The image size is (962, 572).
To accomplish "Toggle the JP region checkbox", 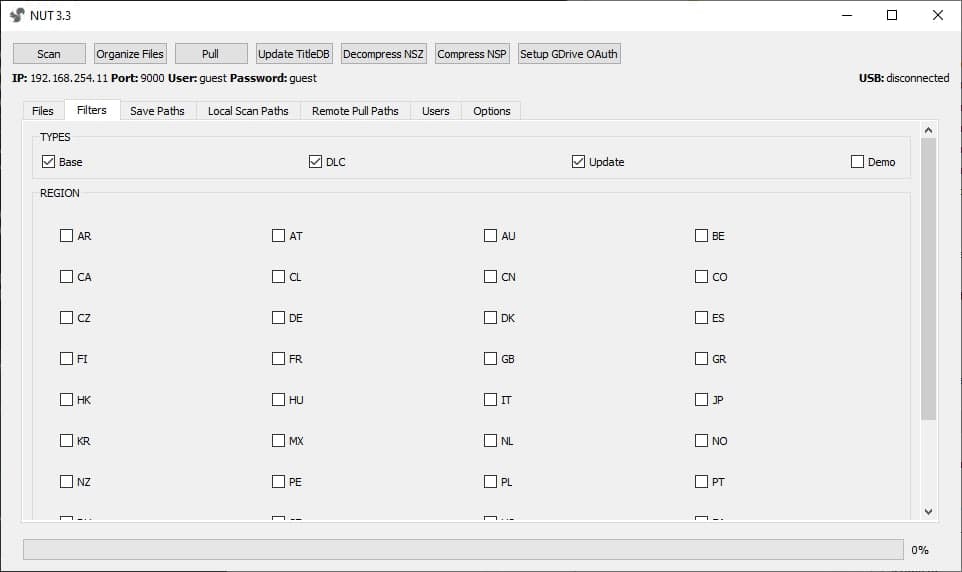I will pos(701,400).
